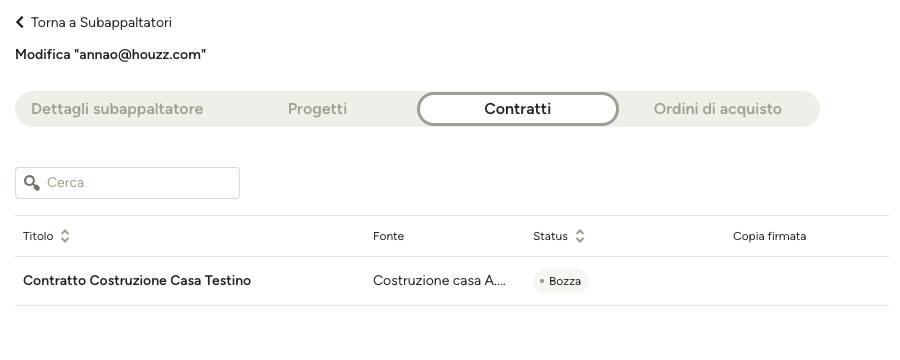Toggle sort arrows next to Status
This screenshot has width=900, height=360.
pos(580,236)
